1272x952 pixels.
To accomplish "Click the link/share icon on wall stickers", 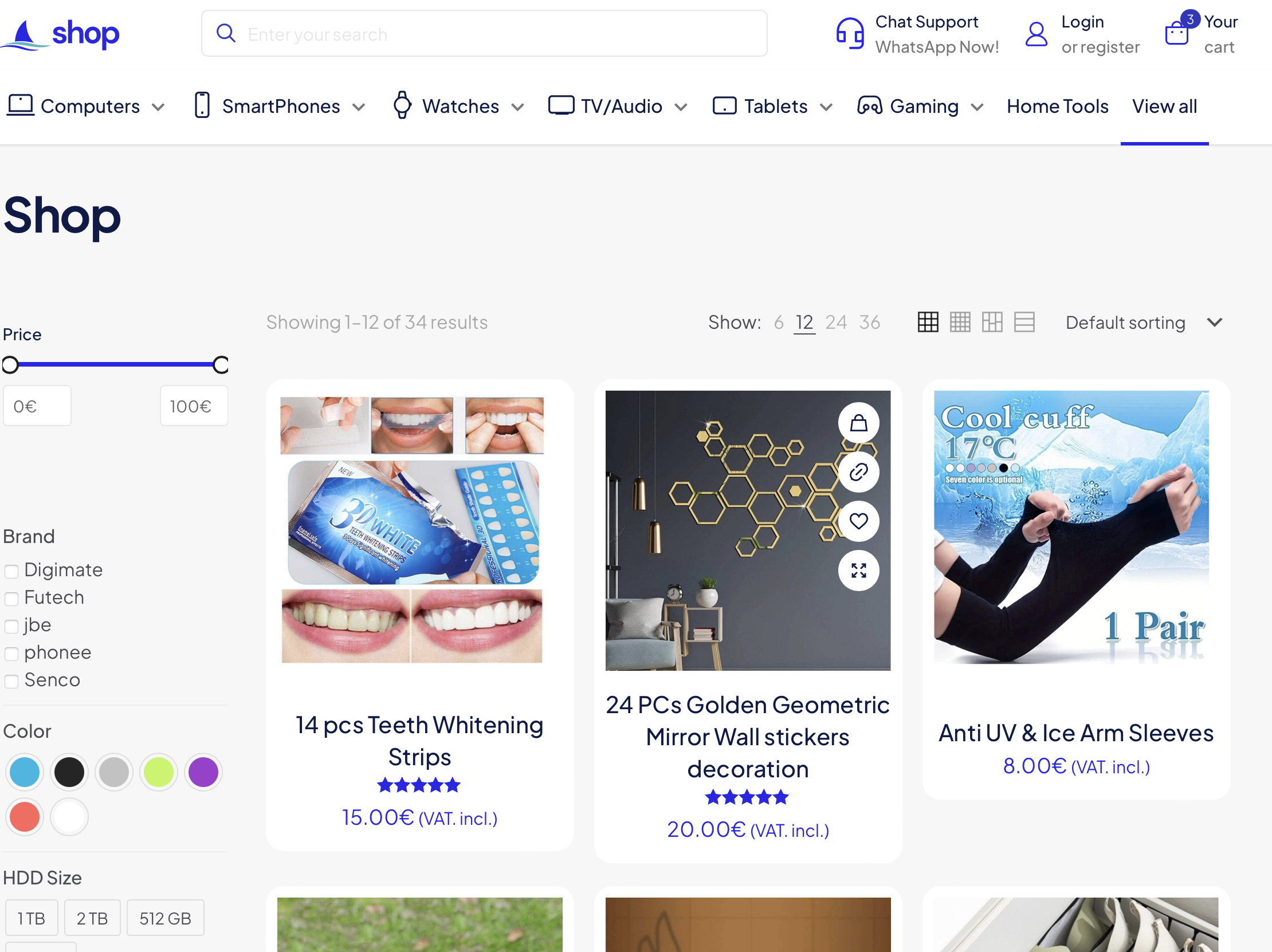I will (x=857, y=471).
